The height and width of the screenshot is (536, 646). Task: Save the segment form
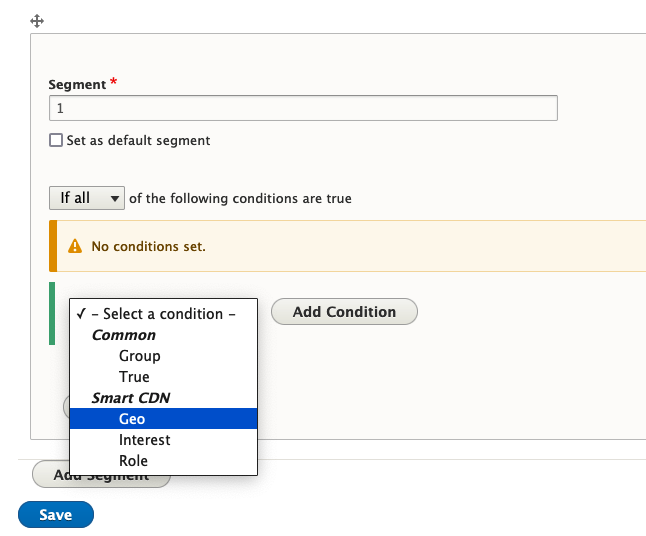click(56, 515)
